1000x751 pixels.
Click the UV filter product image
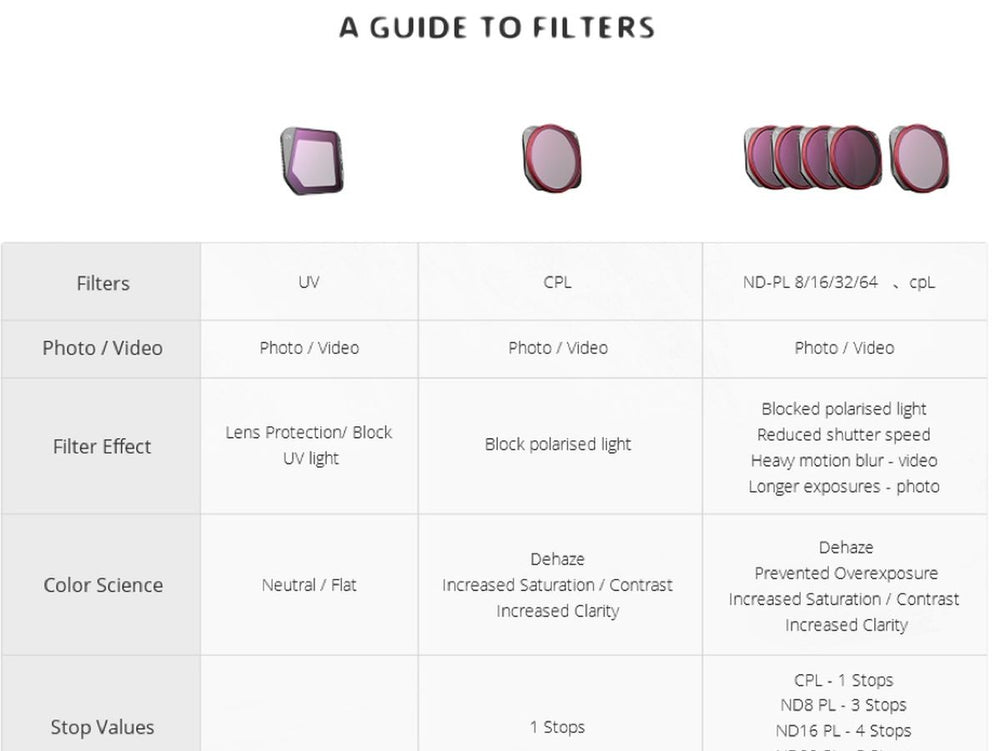point(312,160)
